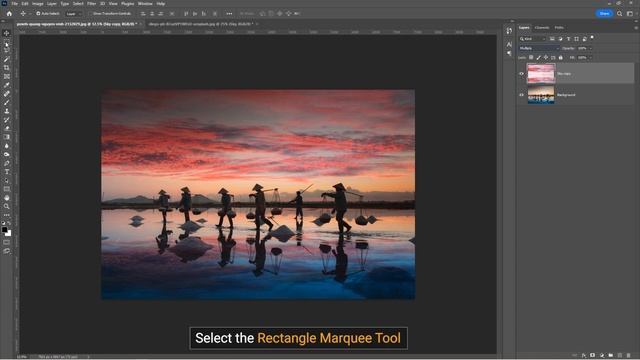Screen dimensions: 640x360
Task: Toggle lock all for the layer
Action: pyautogui.click(x=560, y=58)
